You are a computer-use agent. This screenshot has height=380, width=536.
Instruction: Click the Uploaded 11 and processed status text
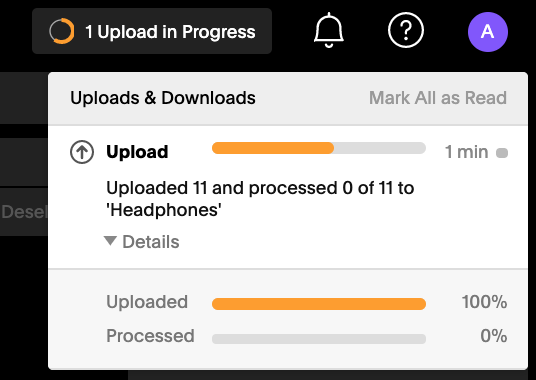click(260, 199)
